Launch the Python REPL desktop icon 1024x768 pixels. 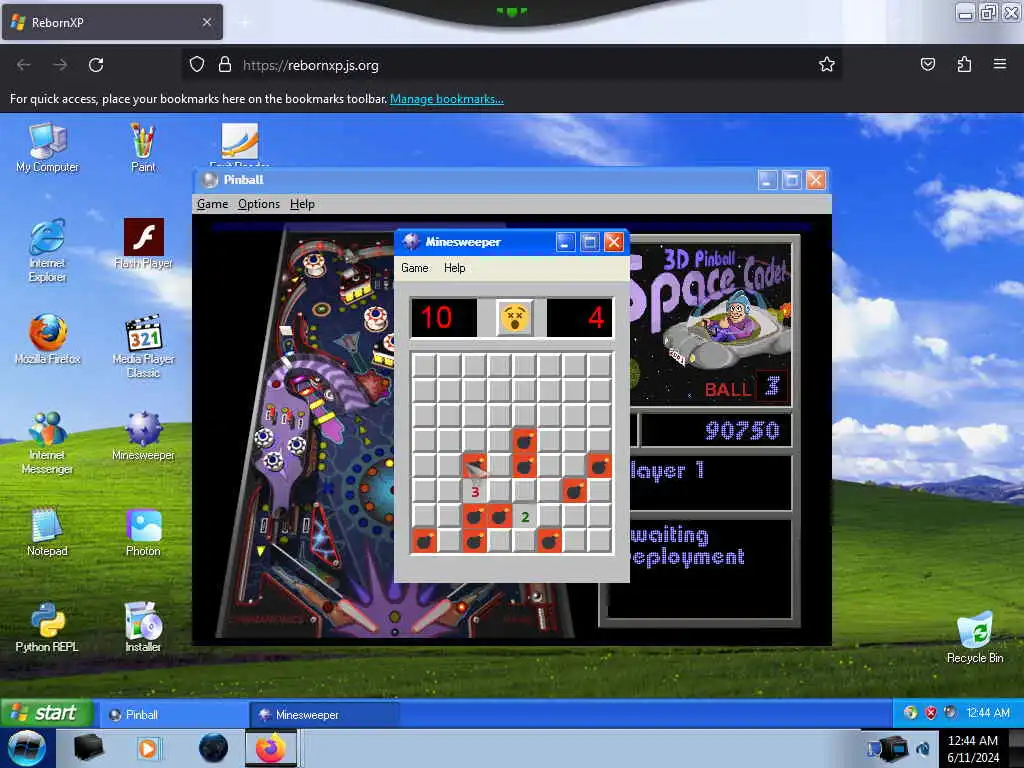point(47,628)
